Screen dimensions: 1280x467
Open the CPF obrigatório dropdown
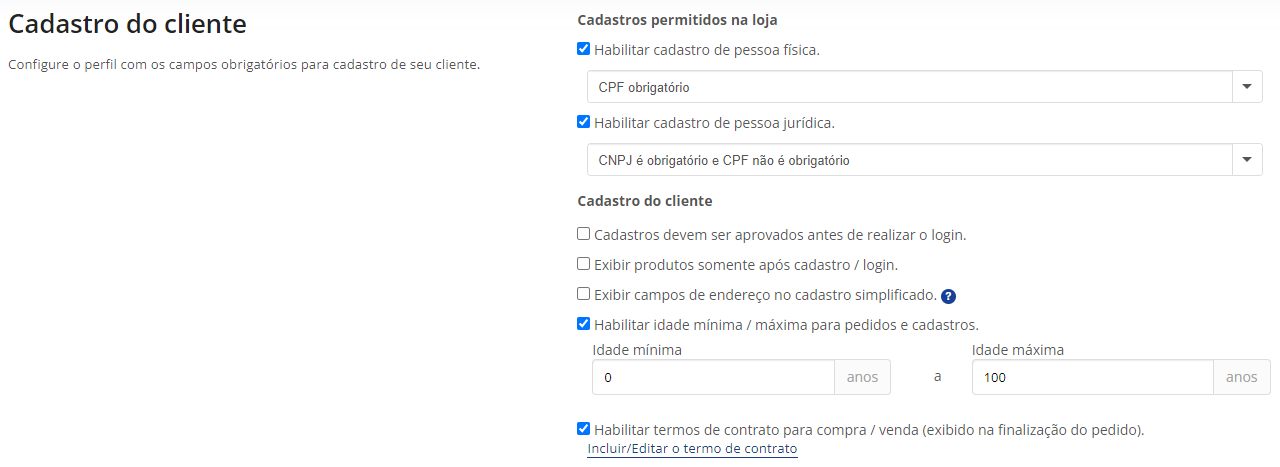[925, 87]
